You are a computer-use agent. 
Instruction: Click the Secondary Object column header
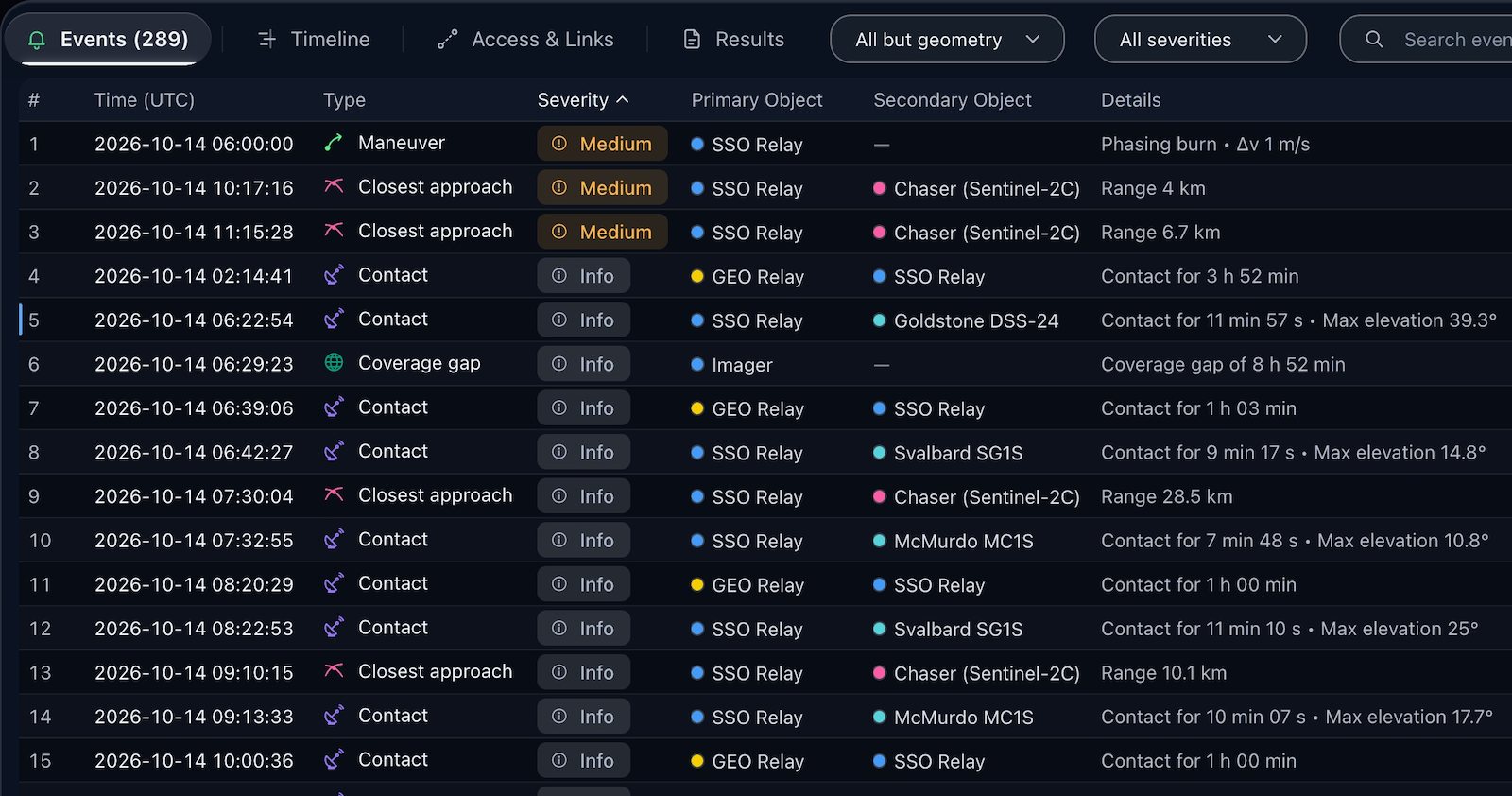pyautogui.click(x=953, y=100)
